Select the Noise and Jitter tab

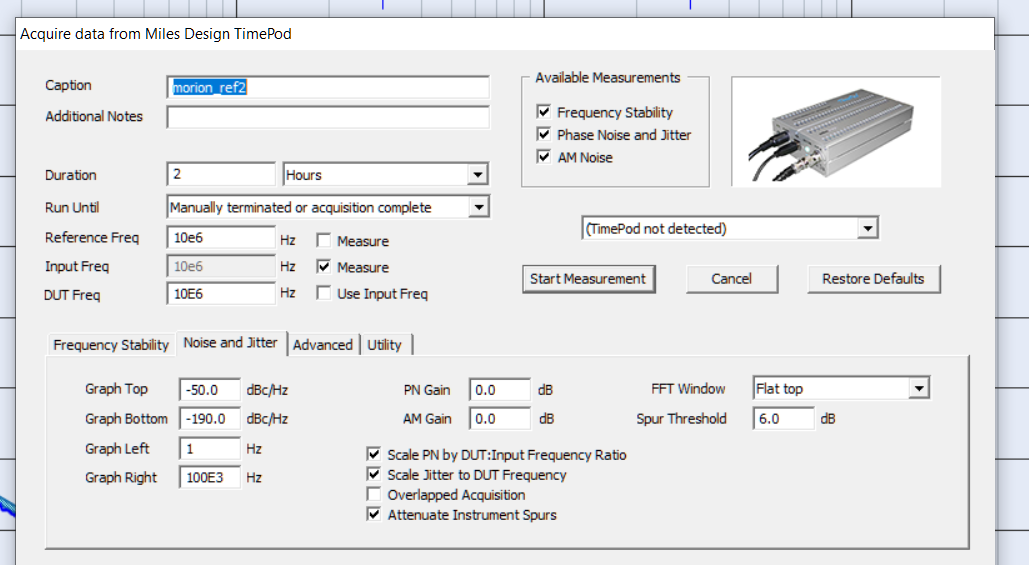[x=230, y=343]
